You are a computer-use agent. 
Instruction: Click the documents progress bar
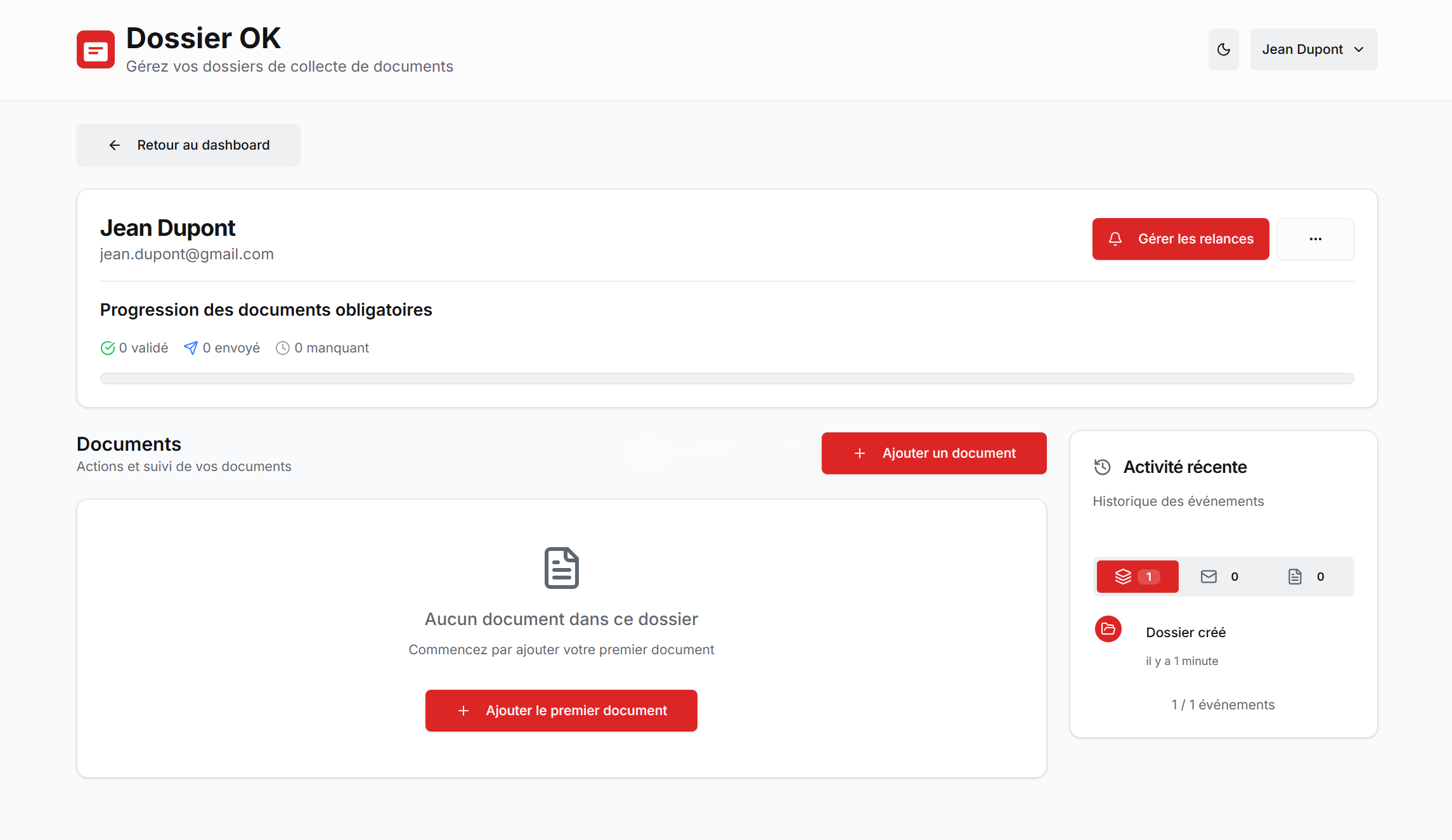(727, 378)
